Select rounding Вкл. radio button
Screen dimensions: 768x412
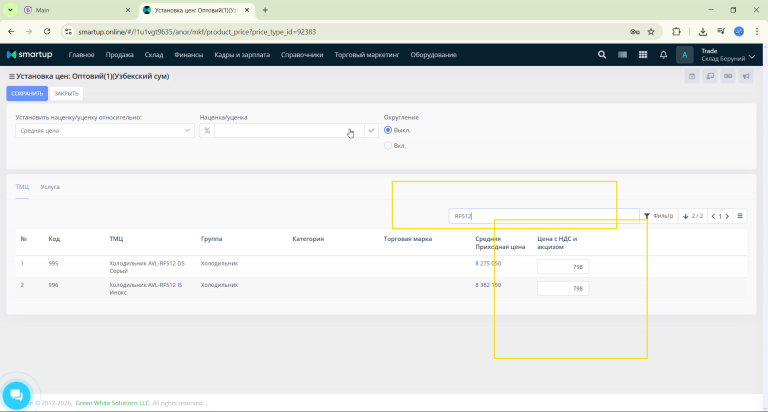coord(388,145)
